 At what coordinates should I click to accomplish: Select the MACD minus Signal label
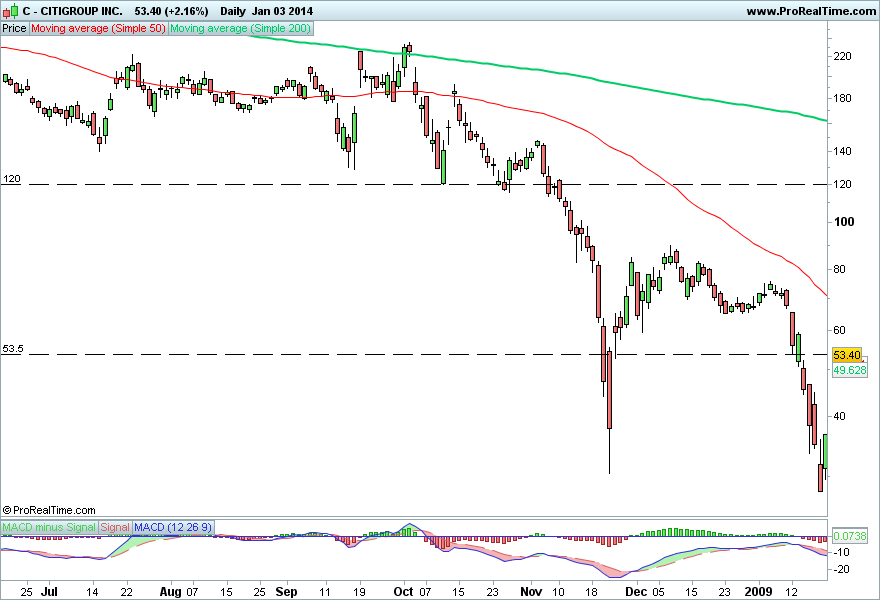pos(49,528)
